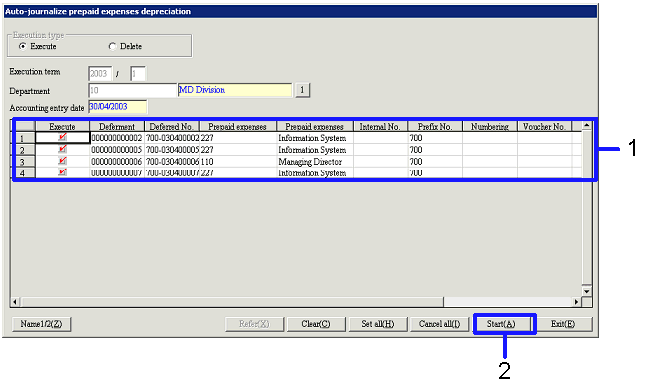Screen dimensions: 650x388
Task: Click the Managing Director cell
Action: tap(315, 162)
